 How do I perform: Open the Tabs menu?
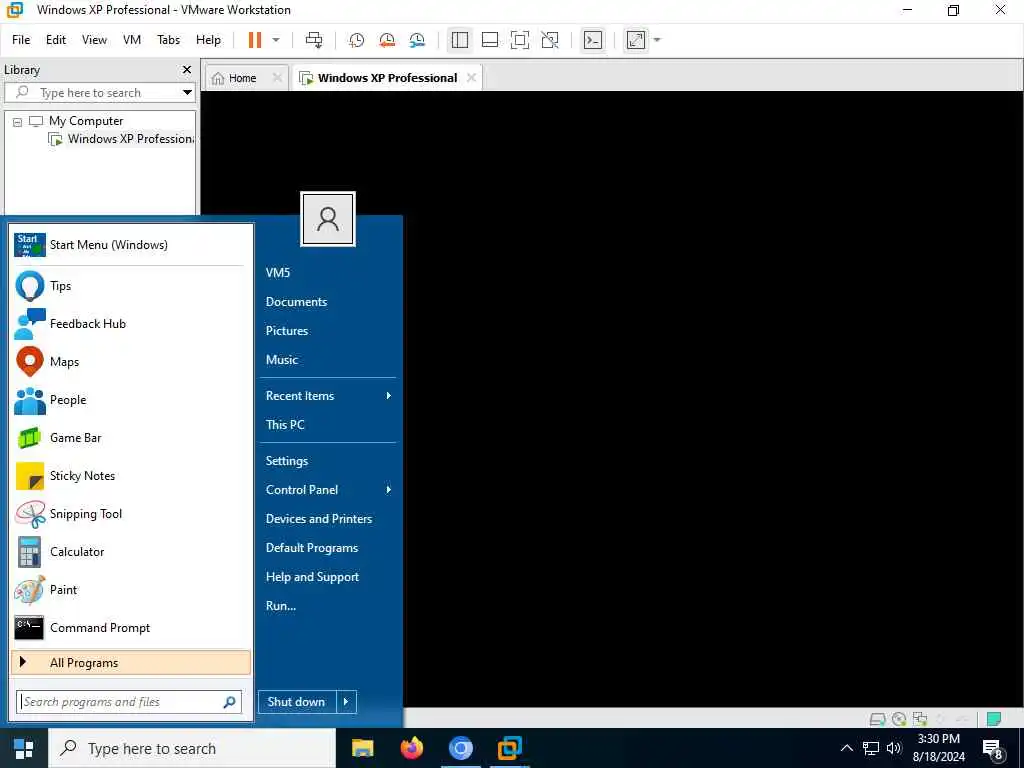click(x=168, y=40)
